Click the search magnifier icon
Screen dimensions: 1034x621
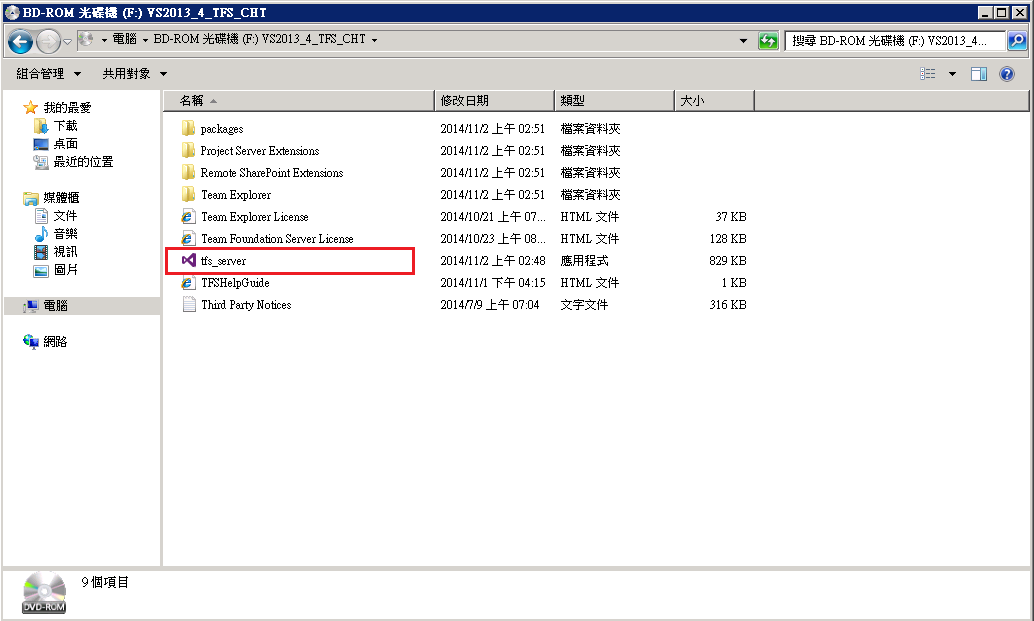tap(1017, 41)
